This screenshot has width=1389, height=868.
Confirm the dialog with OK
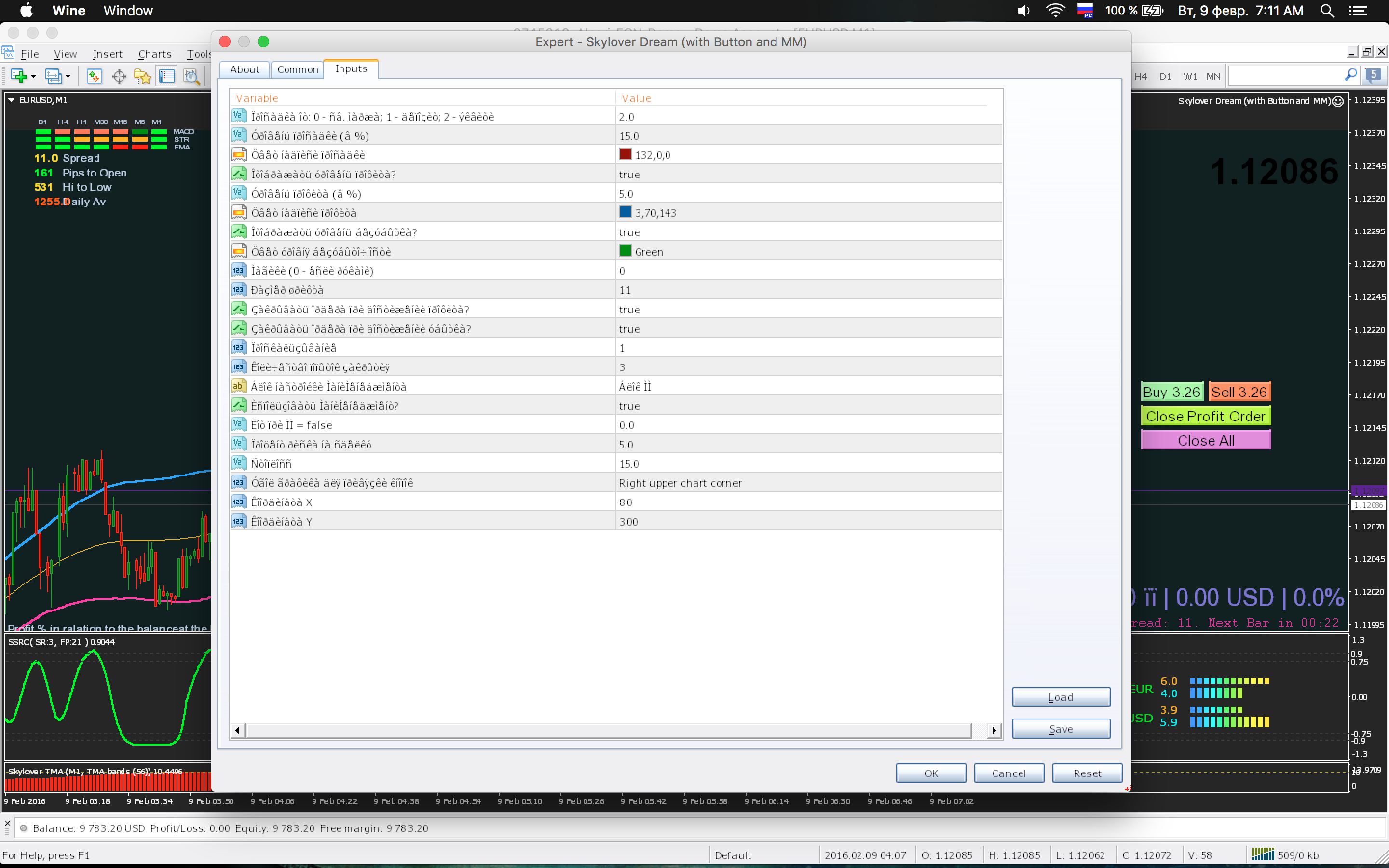click(x=931, y=773)
